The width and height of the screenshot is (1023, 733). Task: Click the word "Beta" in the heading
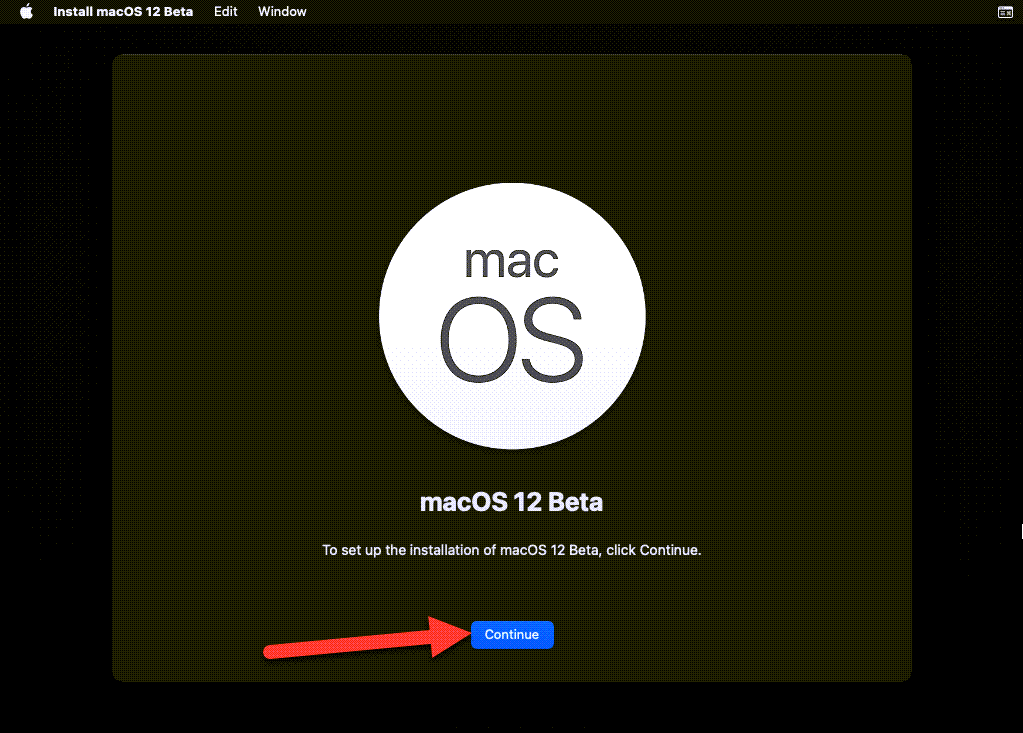point(576,502)
